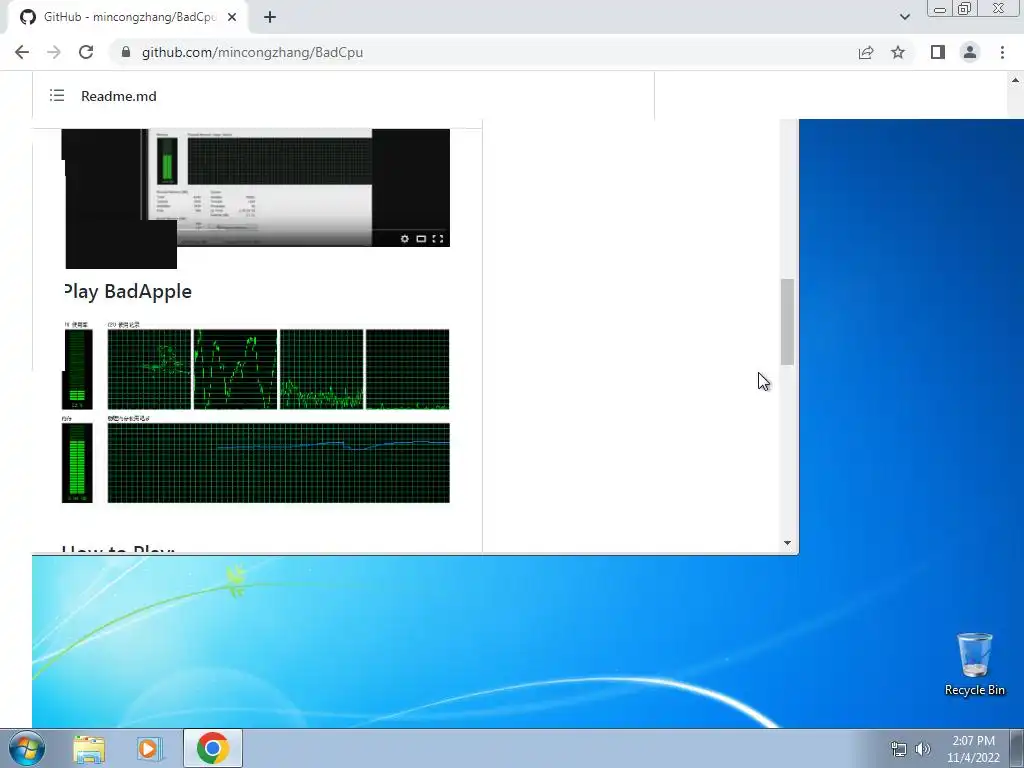Click the Chrome taskbar icon
The width and height of the screenshot is (1024, 768).
point(212,748)
